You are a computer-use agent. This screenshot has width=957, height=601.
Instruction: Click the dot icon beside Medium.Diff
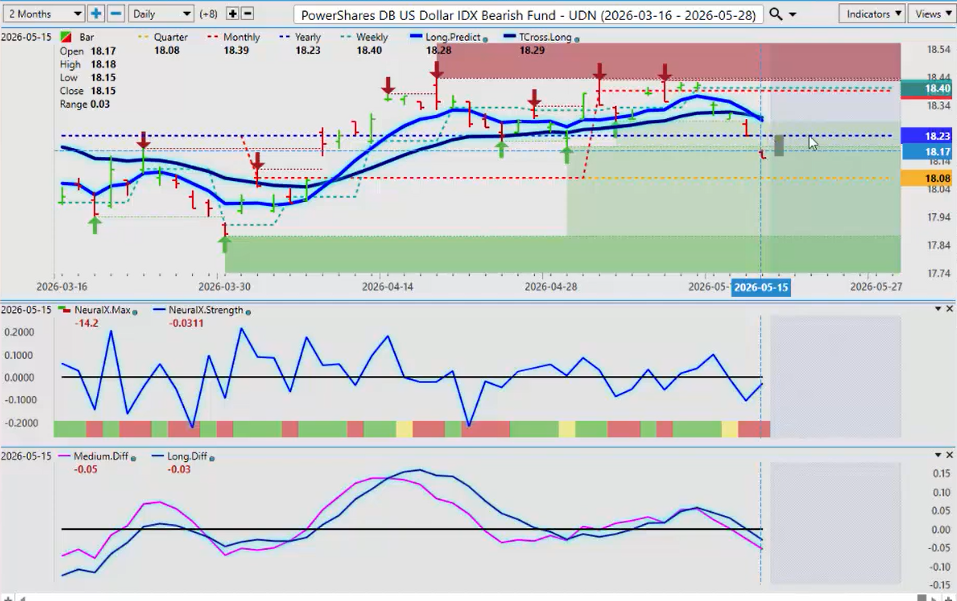(134, 458)
